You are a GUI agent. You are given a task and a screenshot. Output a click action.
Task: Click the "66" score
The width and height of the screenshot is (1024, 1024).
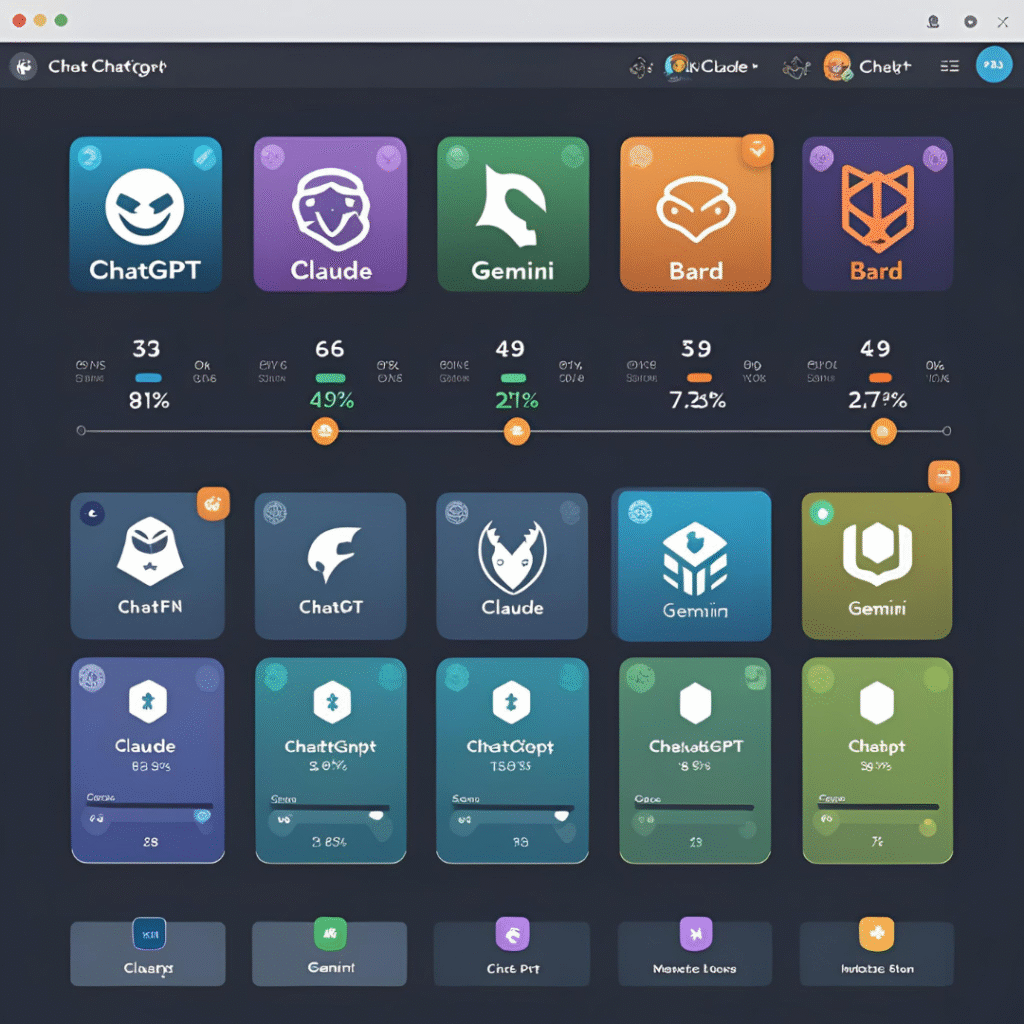click(x=330, y=349)
